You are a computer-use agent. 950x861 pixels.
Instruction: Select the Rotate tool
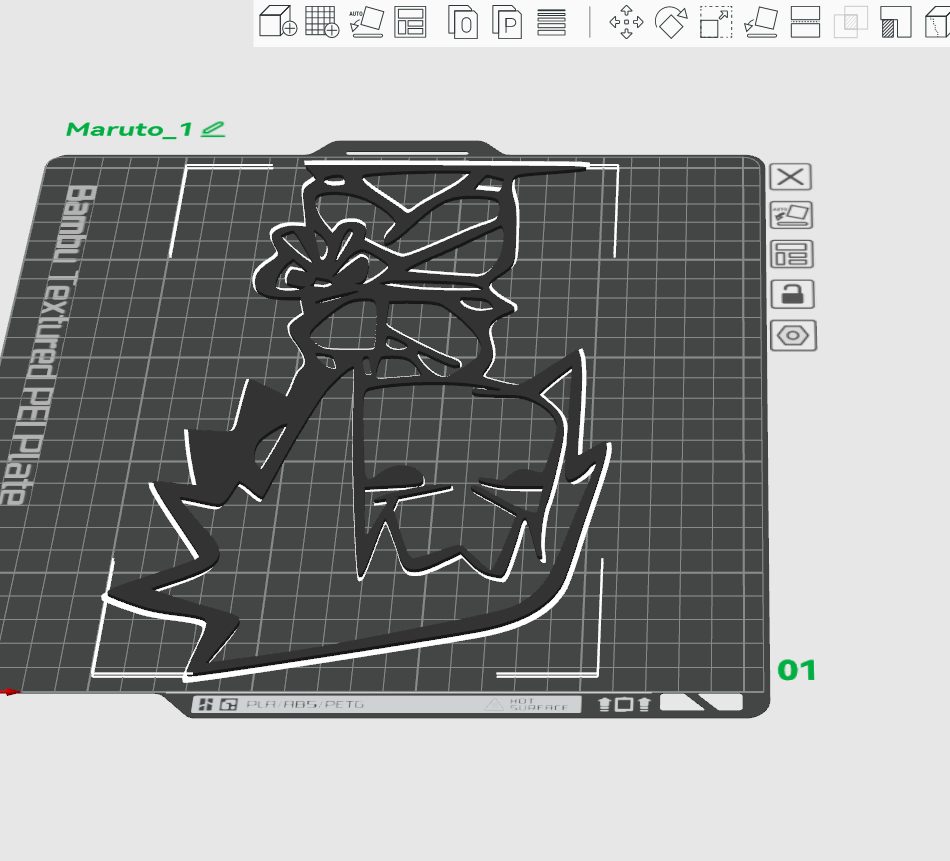671,22
